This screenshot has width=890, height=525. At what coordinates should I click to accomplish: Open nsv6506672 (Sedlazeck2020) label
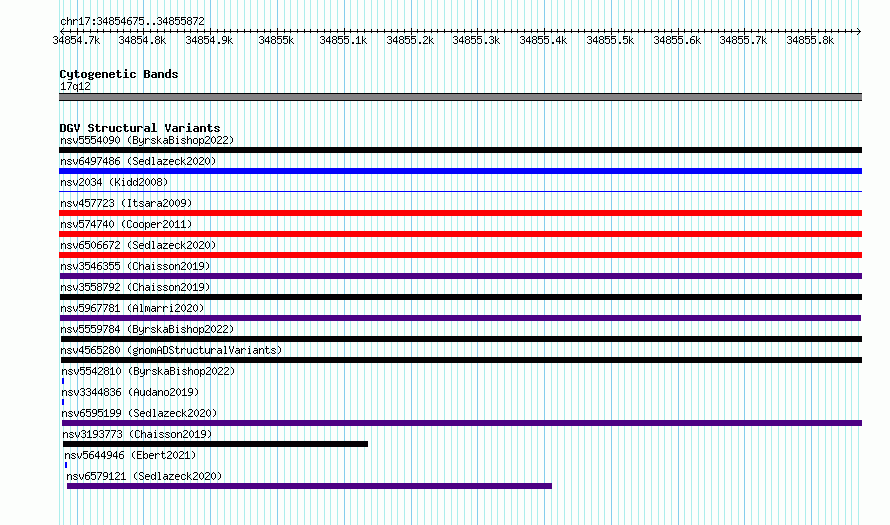[138, 245]
